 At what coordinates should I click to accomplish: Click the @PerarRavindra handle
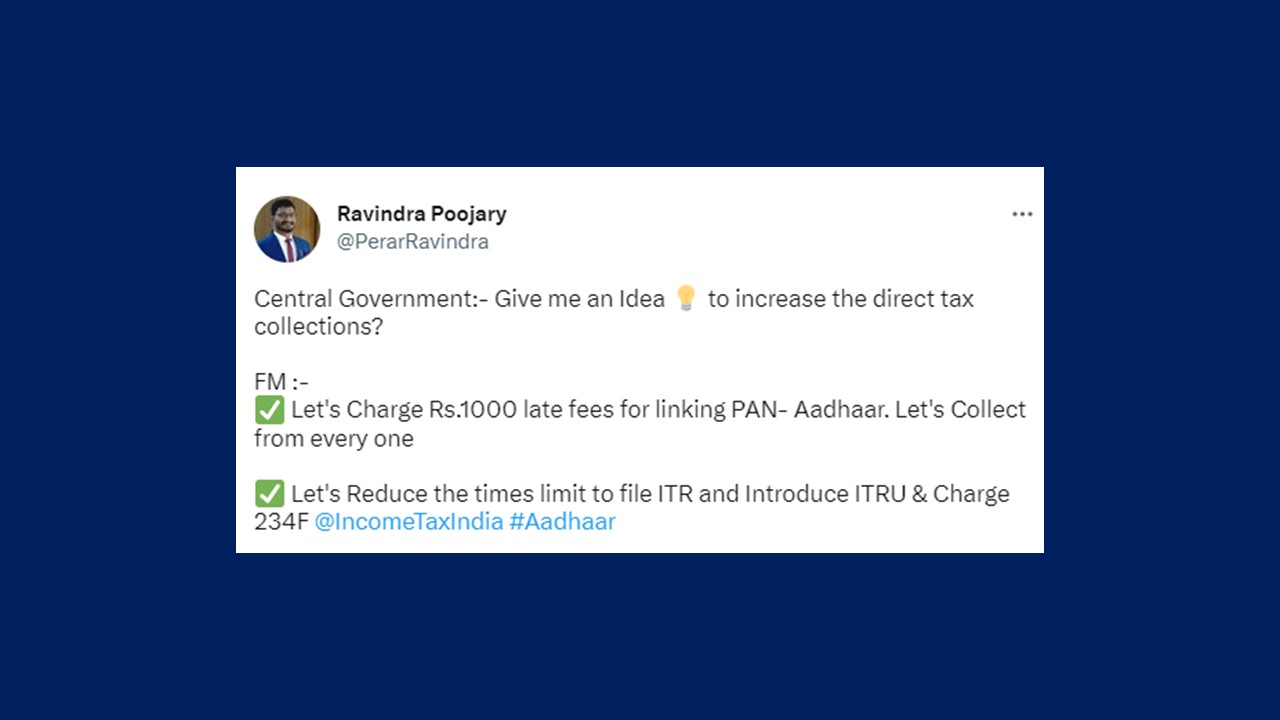(x=412, y=242)
